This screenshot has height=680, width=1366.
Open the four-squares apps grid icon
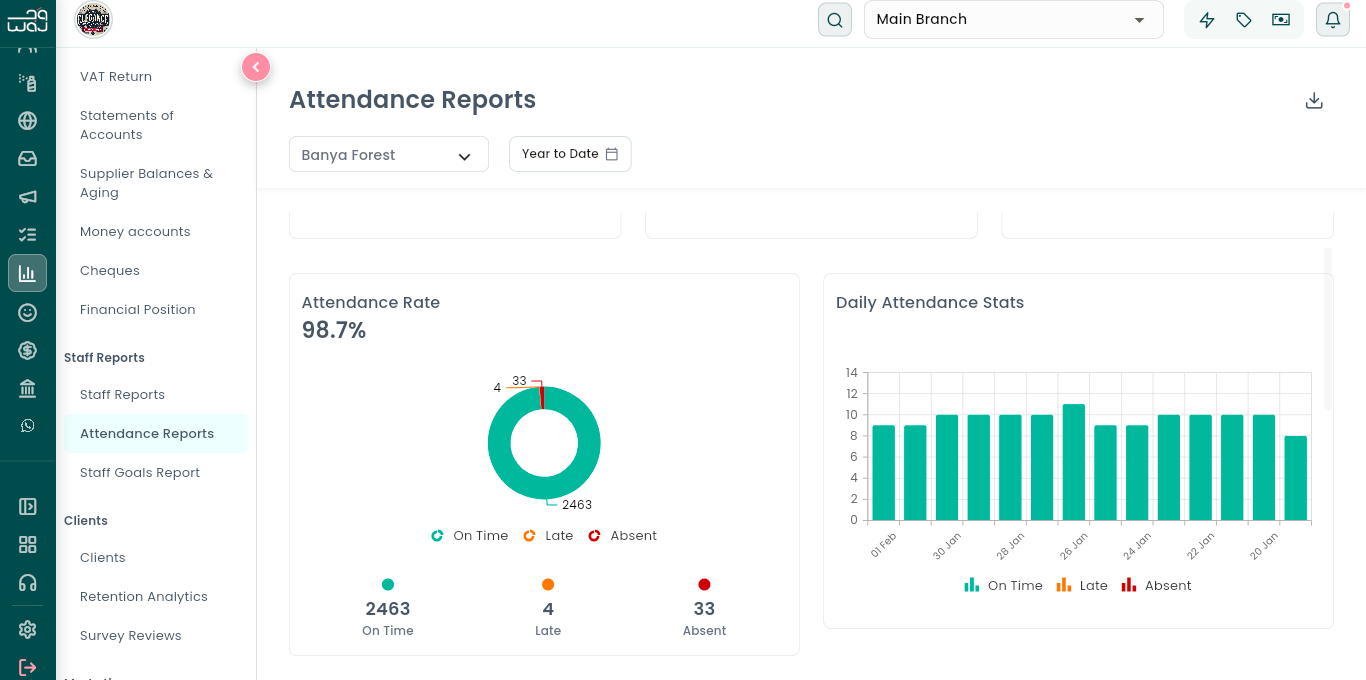(x=28, y=545)
